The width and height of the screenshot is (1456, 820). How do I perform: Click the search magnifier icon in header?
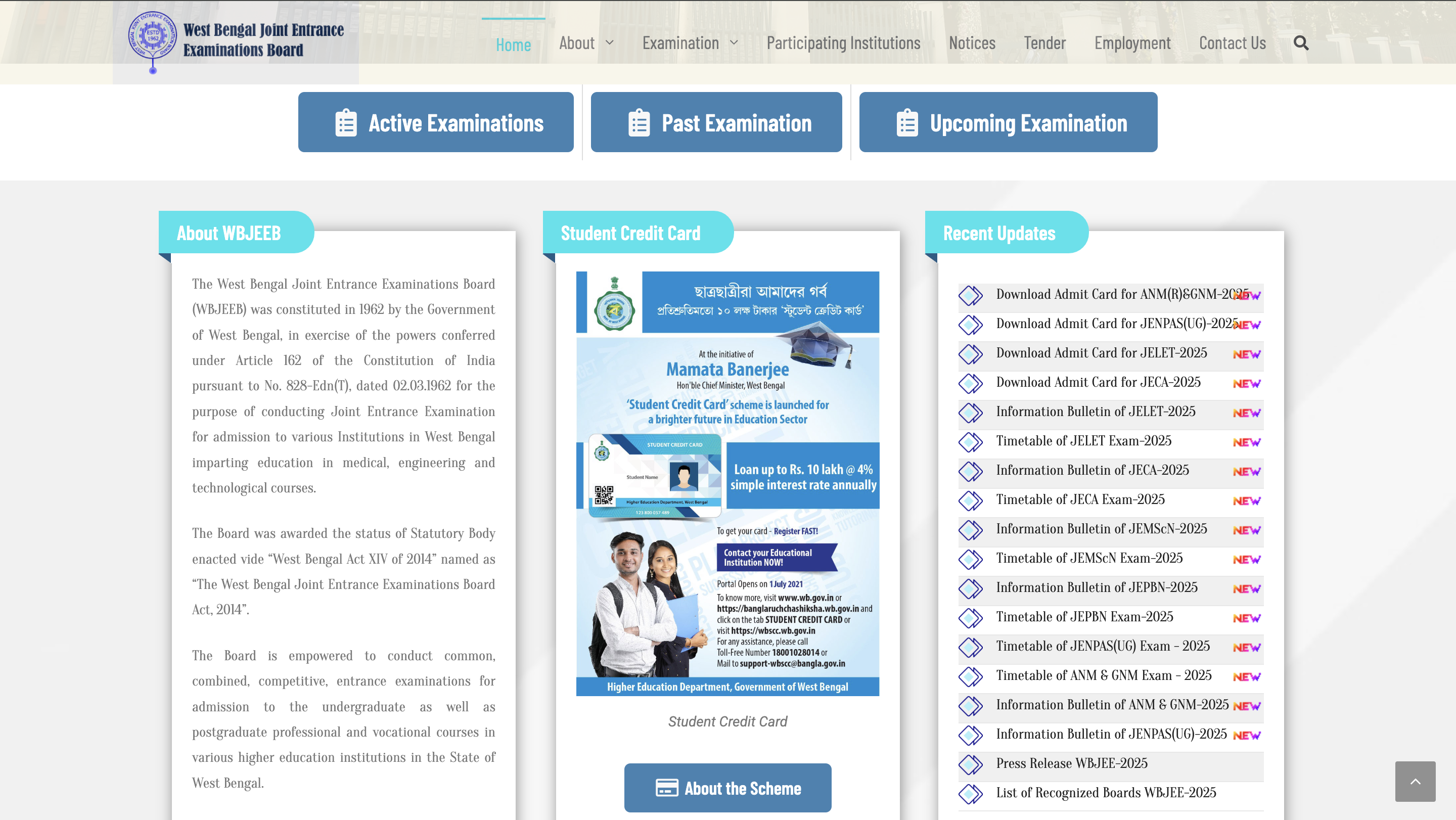coord(1301,43)
